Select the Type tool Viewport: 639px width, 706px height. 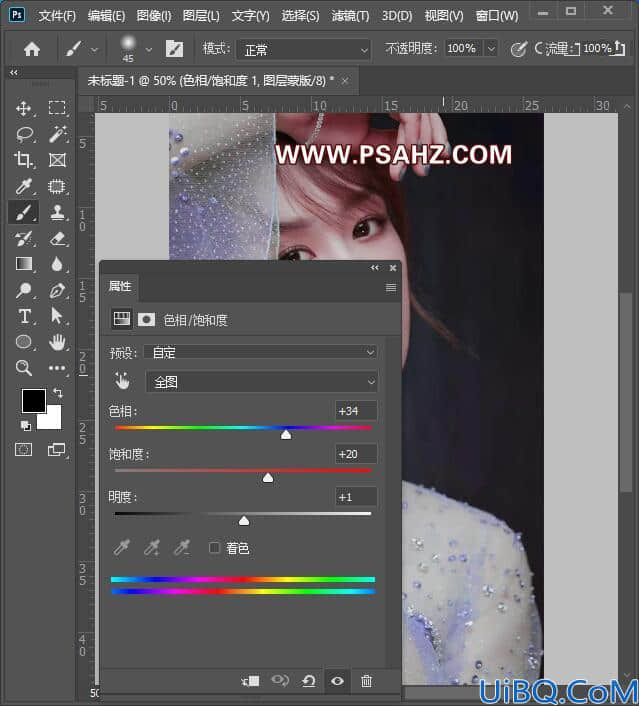24,316
